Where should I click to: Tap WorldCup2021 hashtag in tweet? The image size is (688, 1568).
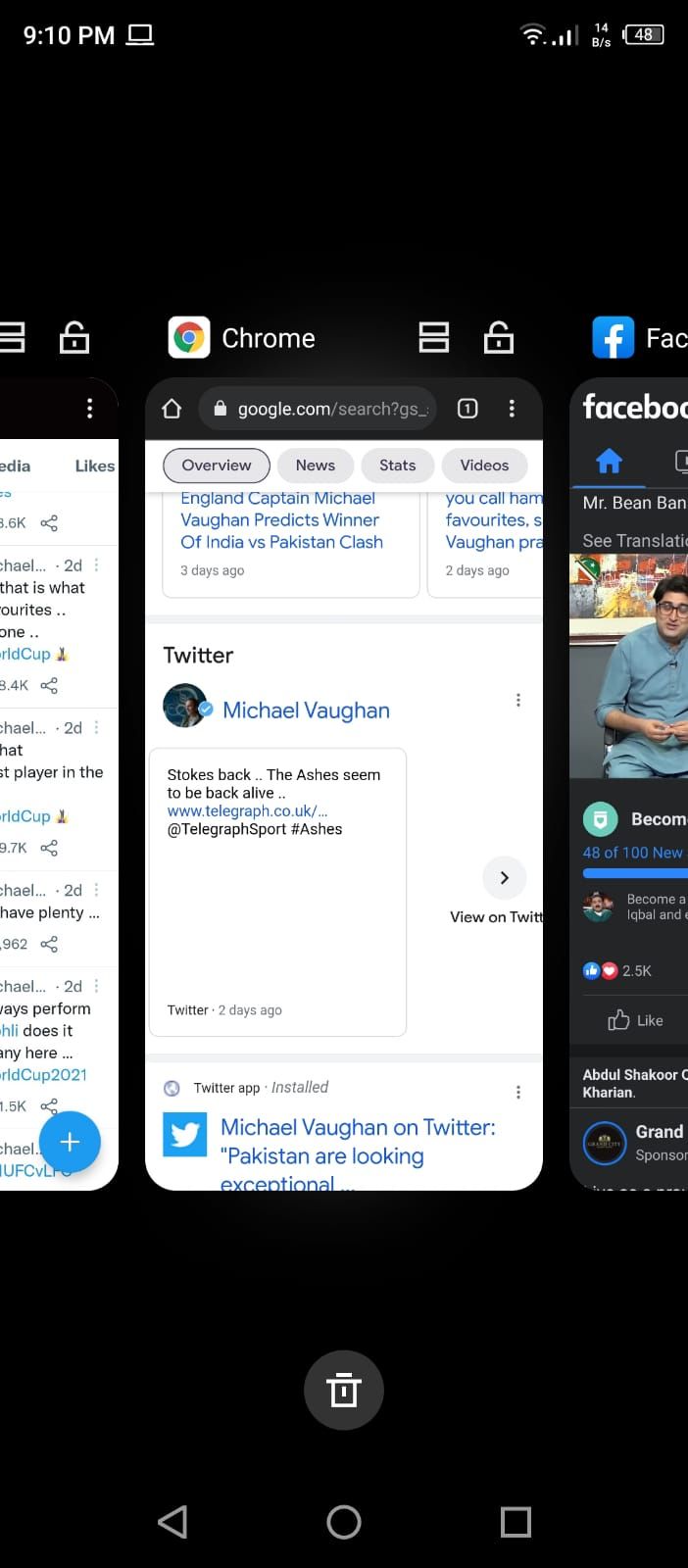pyautogui.click(x=43, y=1075)
